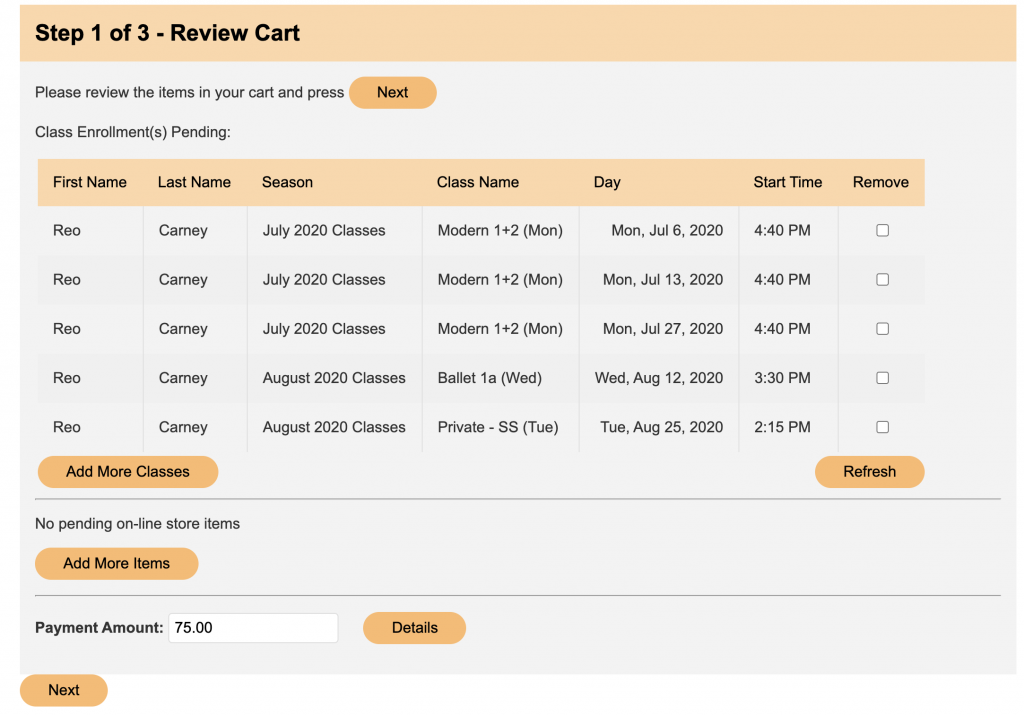Screen dimensions: 1024x716
Task: Click the Season column header
Action: [x=287, y=182]
